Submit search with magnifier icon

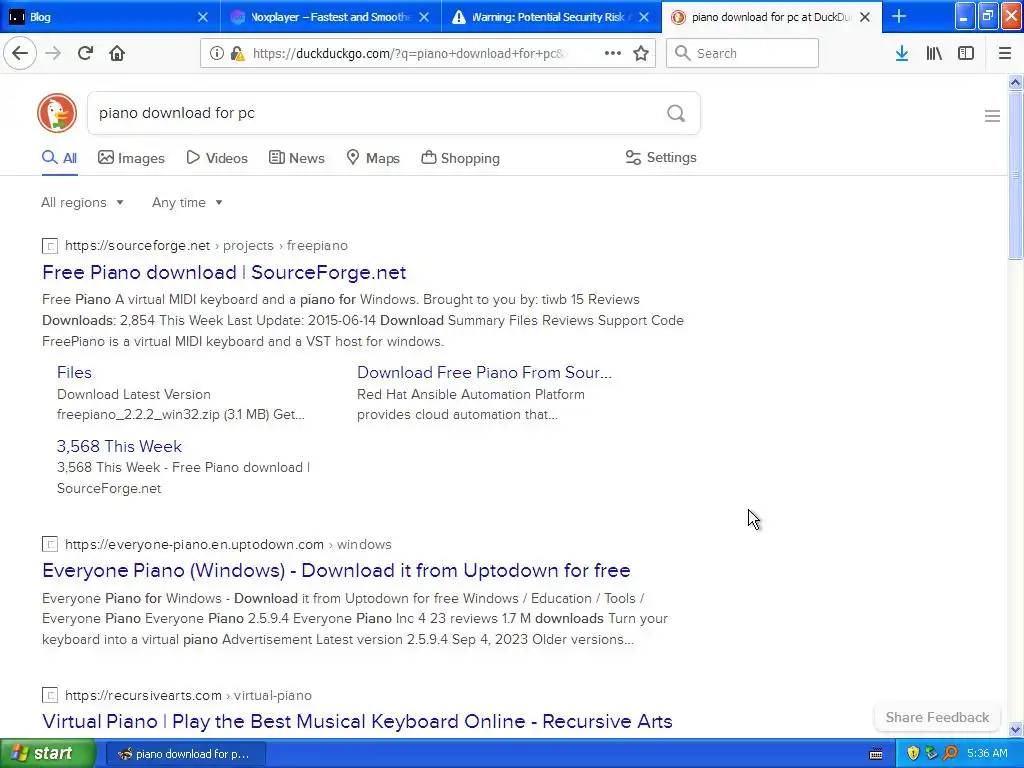pyautogui.click(x=676, y=114)
